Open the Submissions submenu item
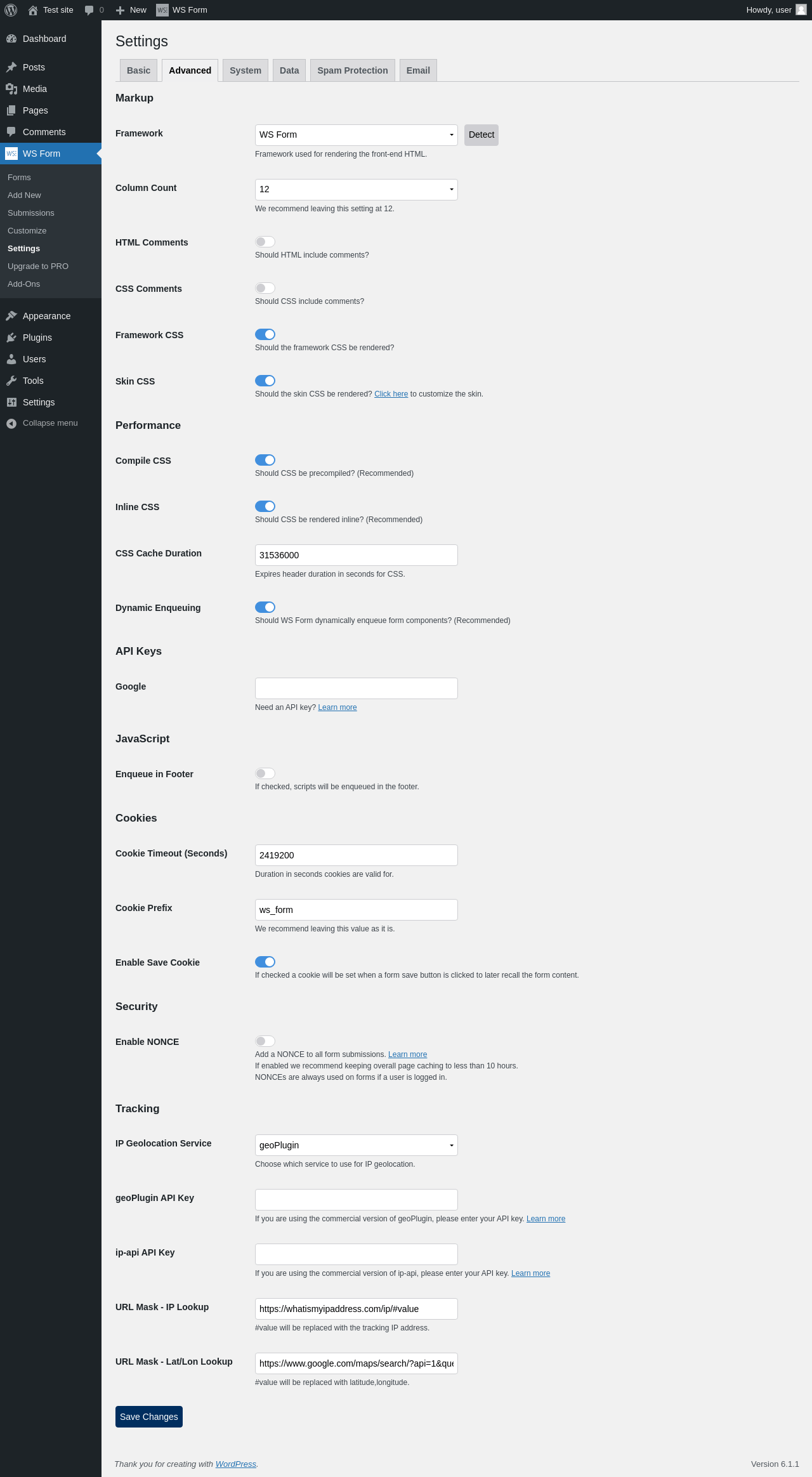Screen dimensions: 812x1477 [x=31, y=213]
